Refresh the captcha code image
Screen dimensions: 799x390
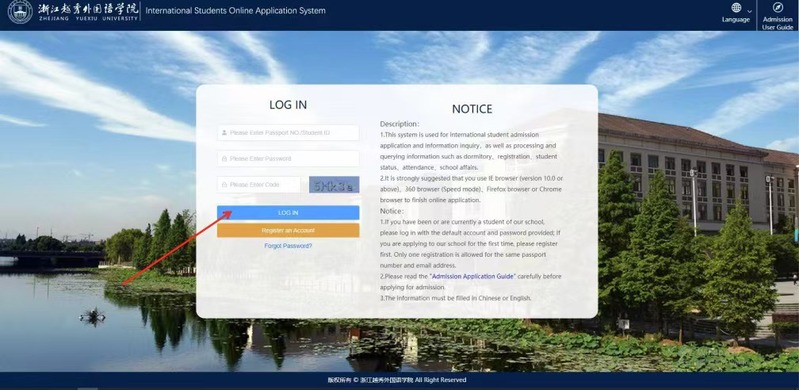(334, 185)
